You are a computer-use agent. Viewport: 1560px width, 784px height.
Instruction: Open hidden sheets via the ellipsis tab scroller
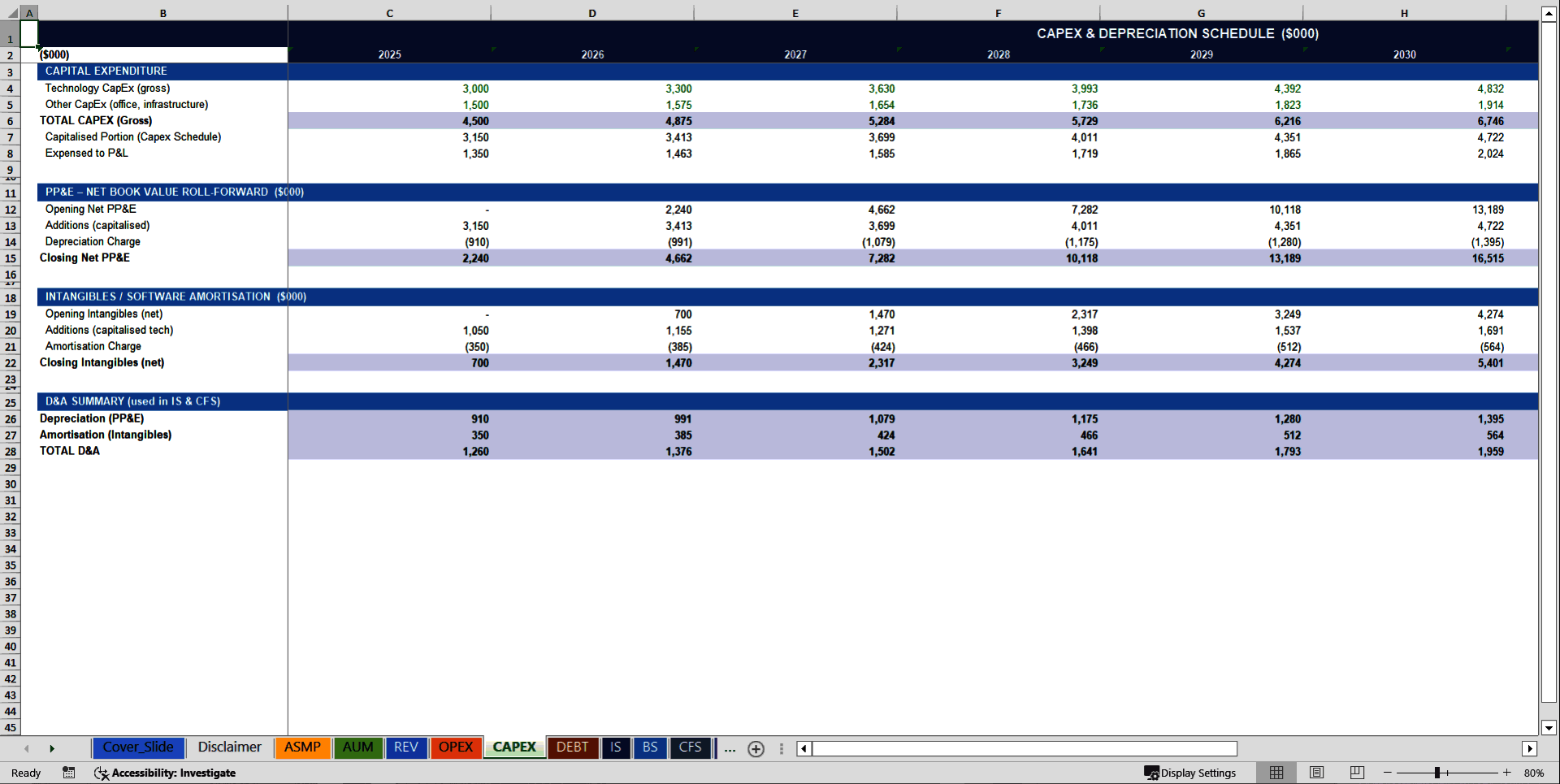pyautogui.click(x=729, y=748)
